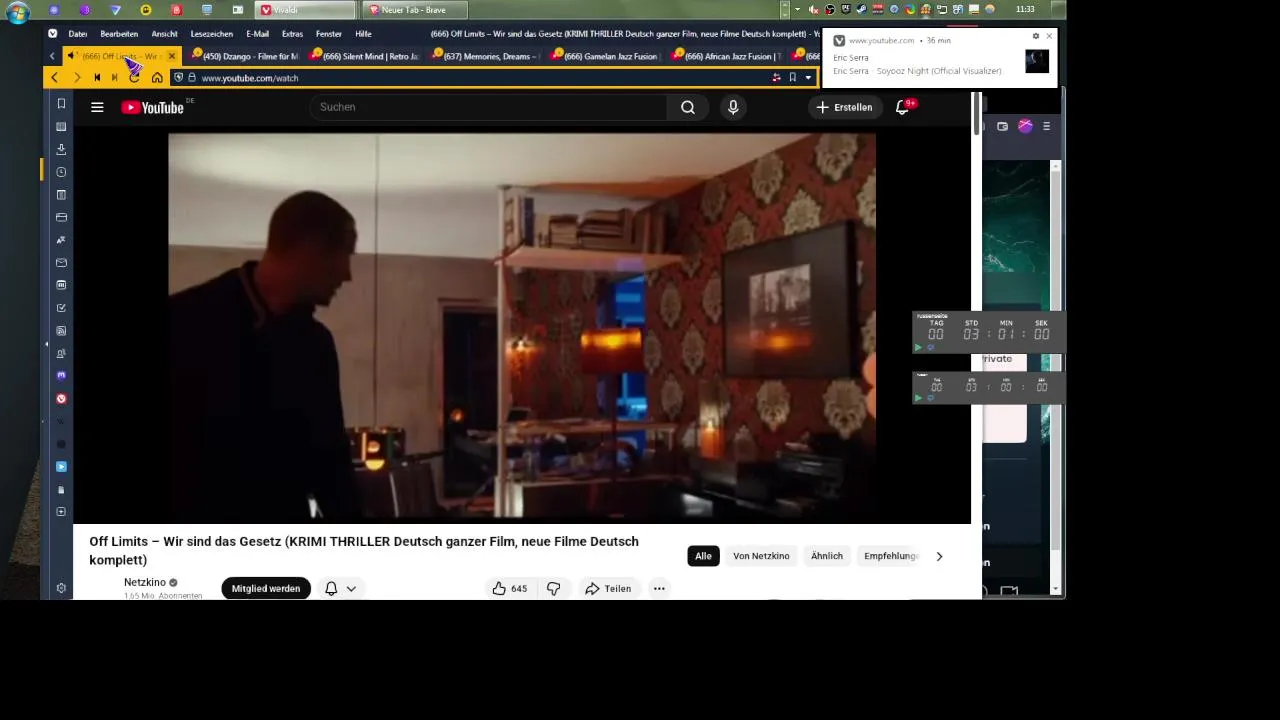Open the Bookmarks panel in Vivaldi sidebar
The width and height of the screenshot is (1280, 720).
pyautogui.click(x=61, y=104)
